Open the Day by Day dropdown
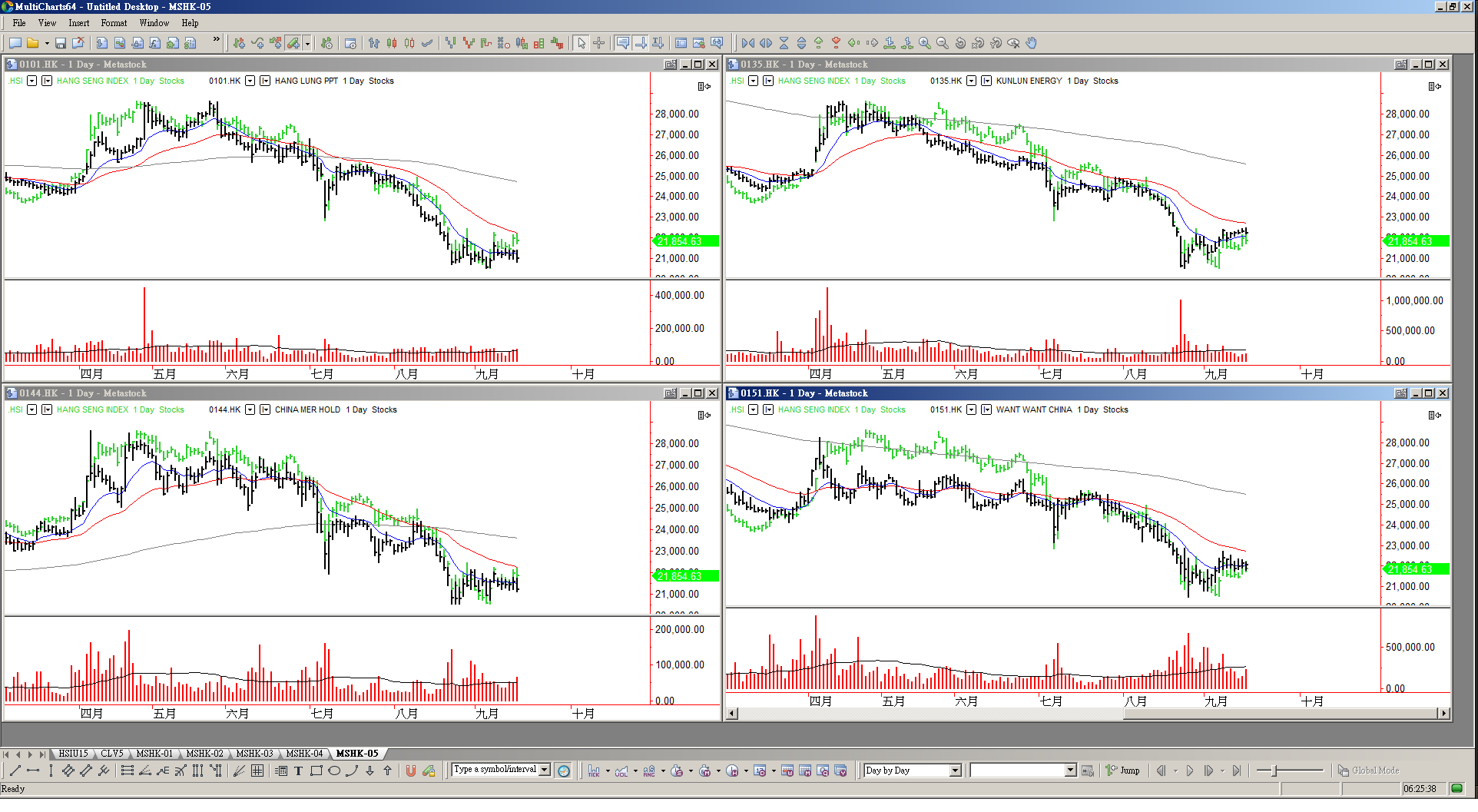Screen dimensions: 1478x812 (x=955, y=771)
